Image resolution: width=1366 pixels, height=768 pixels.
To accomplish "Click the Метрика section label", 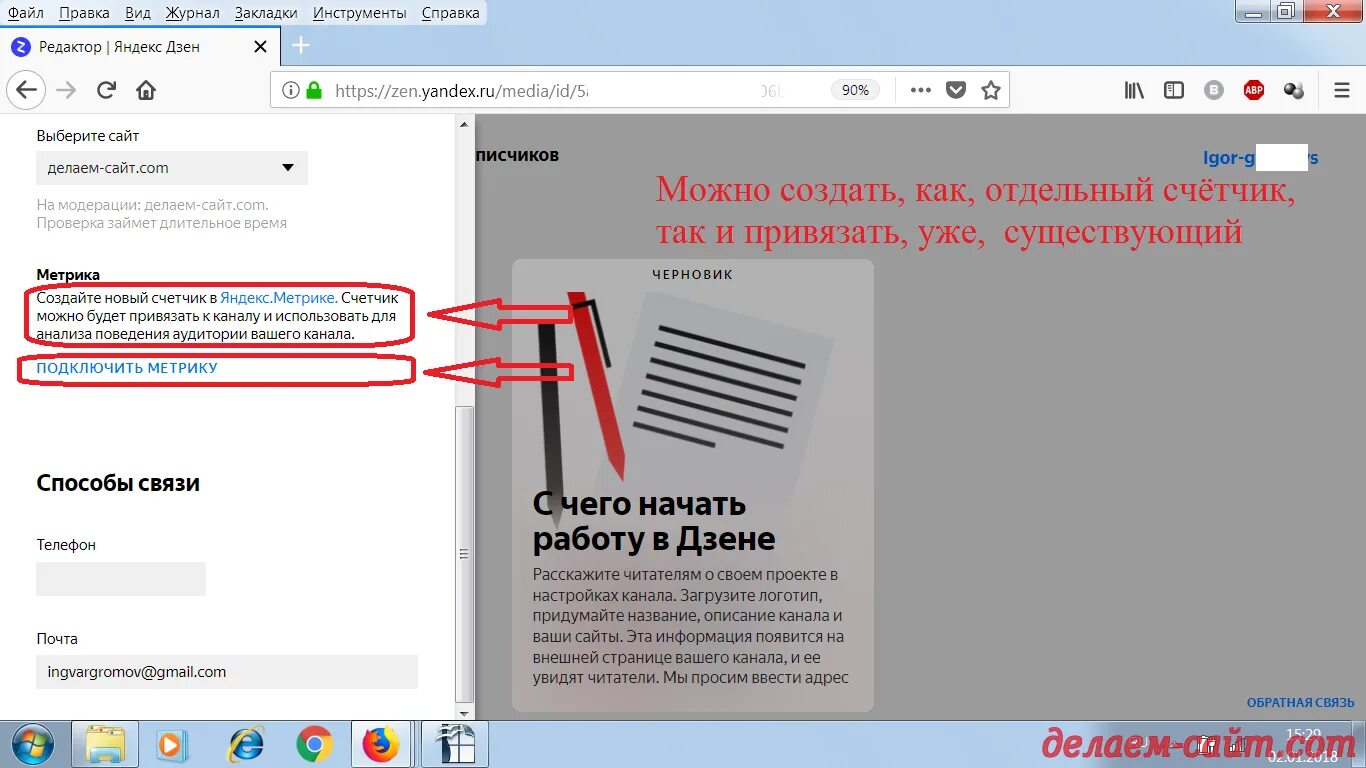I will pos(68,274).
